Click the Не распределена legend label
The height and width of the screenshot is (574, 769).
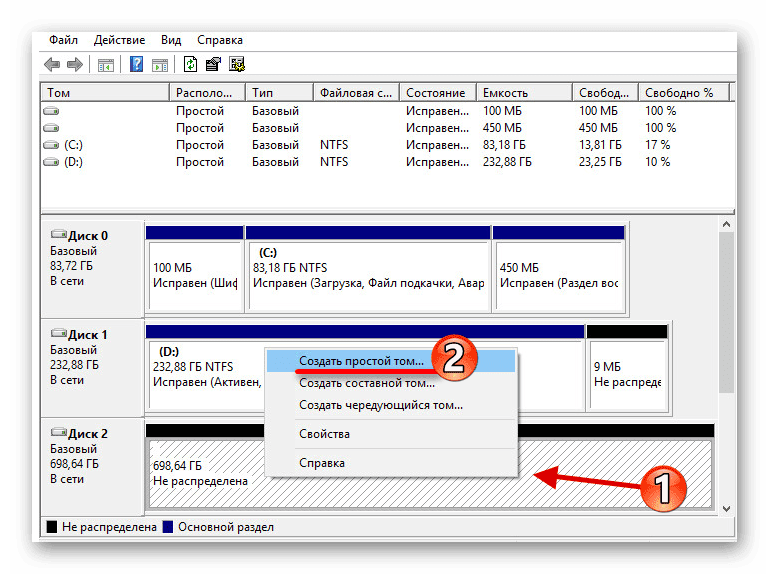pyautogui.click(x=109, y=527)
